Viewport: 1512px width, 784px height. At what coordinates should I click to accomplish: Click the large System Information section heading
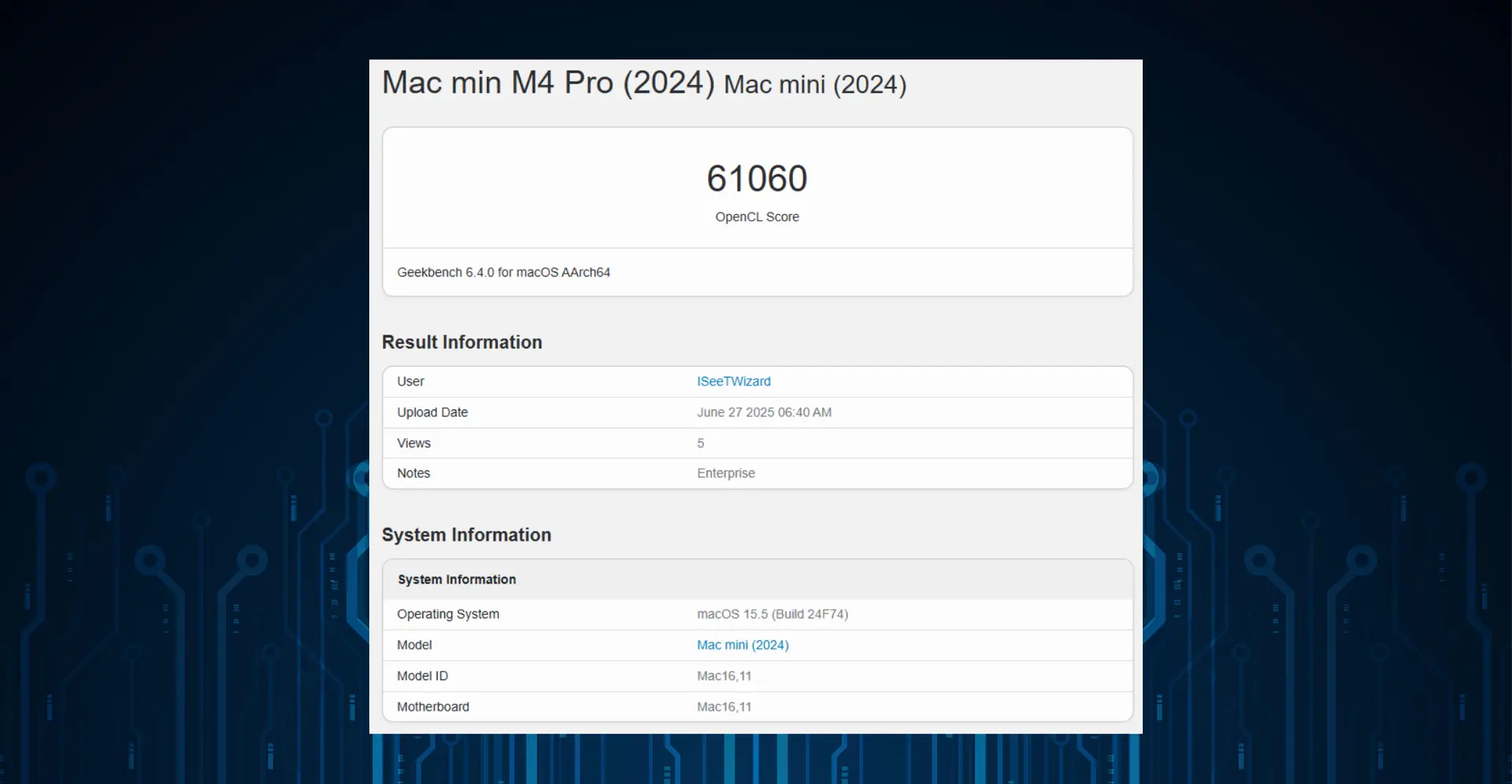click(466, 535)
